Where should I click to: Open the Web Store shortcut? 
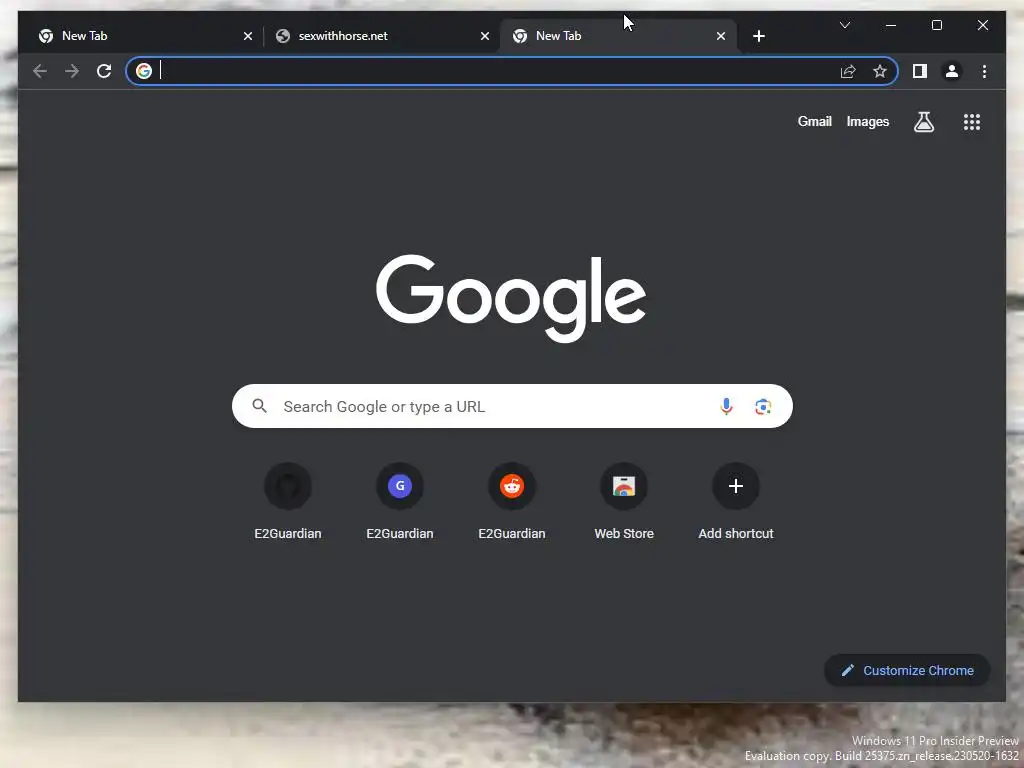(624, 502)
